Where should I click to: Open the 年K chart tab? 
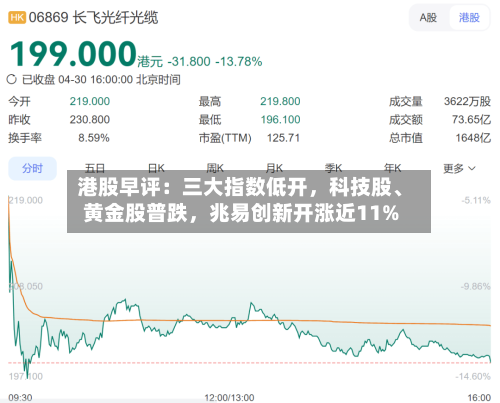(x=392, y=168)
